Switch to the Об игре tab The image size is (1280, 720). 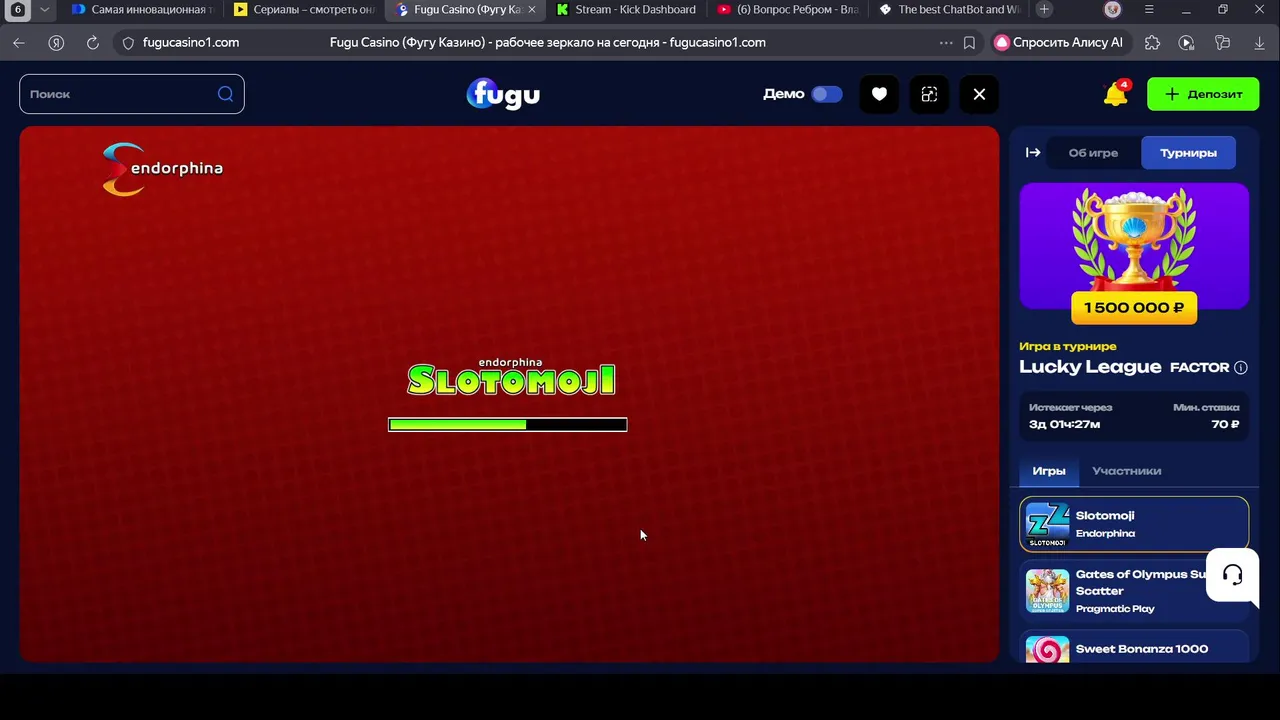coord(1093,153)
